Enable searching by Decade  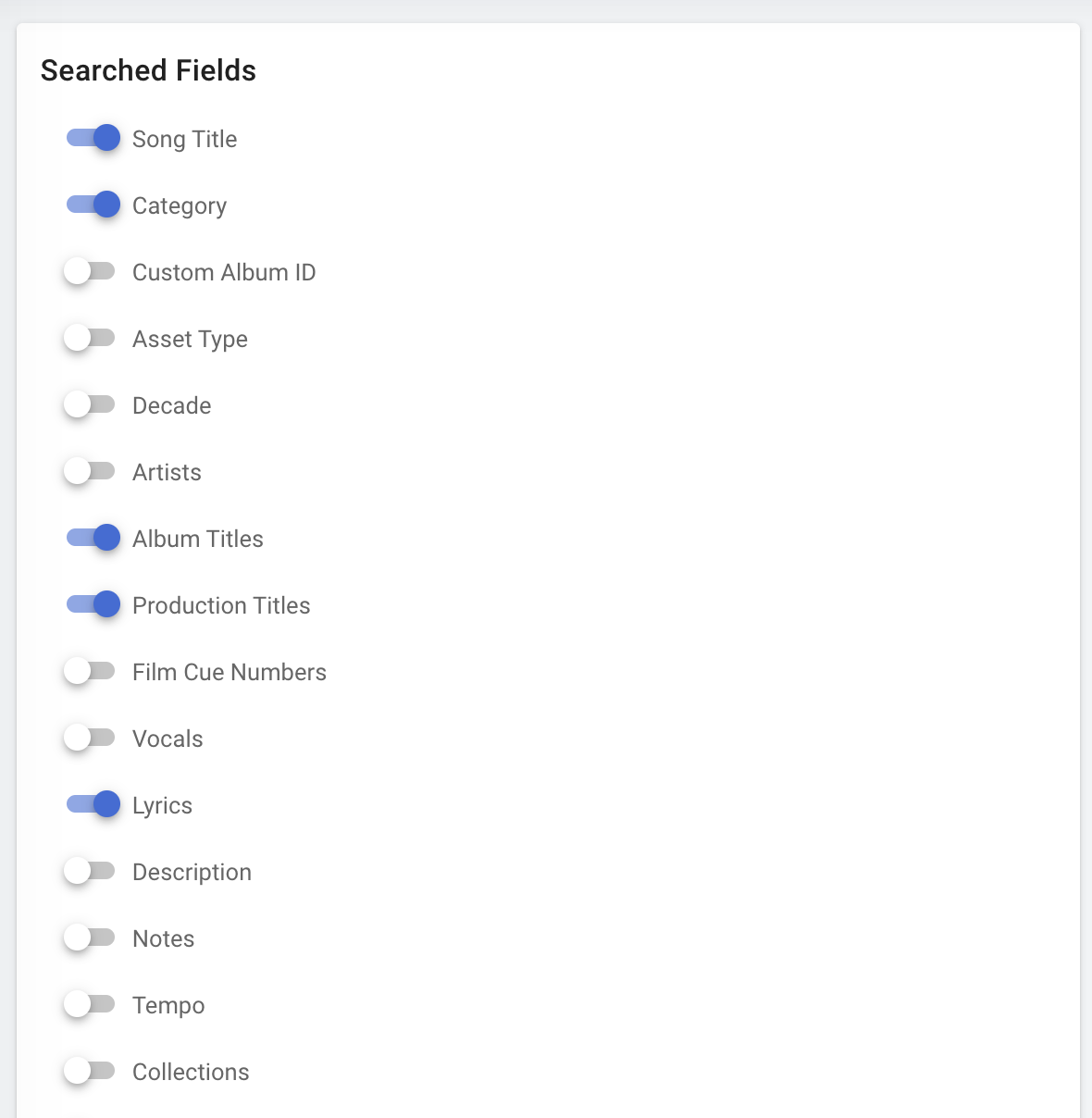[x=90, y=404]
